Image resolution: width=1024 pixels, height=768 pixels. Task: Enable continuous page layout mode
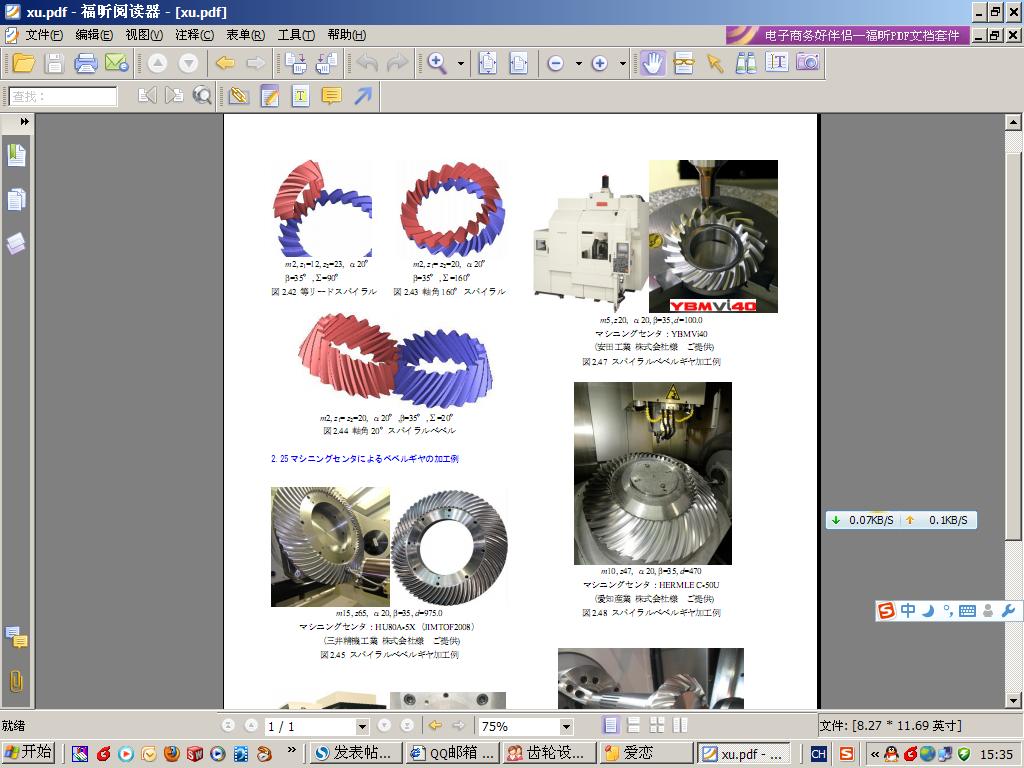click(x=633, y=726)
